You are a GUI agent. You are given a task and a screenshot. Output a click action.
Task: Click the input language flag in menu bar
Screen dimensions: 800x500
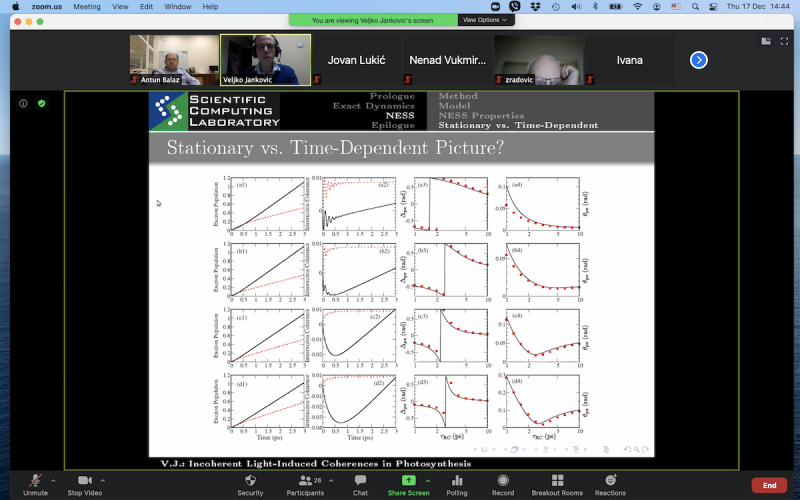(x=676, y=7)
